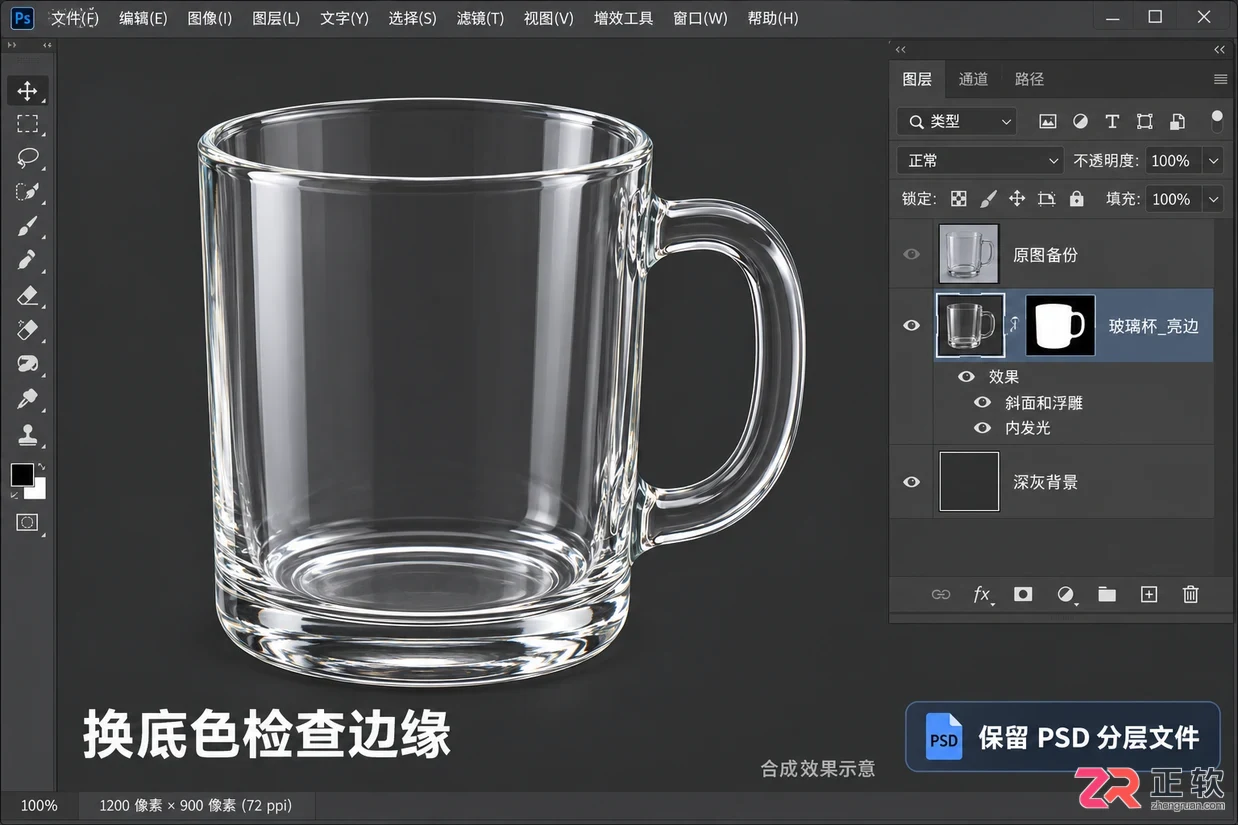Collapse Layers panel with top-right arrows

(1219, 49)
